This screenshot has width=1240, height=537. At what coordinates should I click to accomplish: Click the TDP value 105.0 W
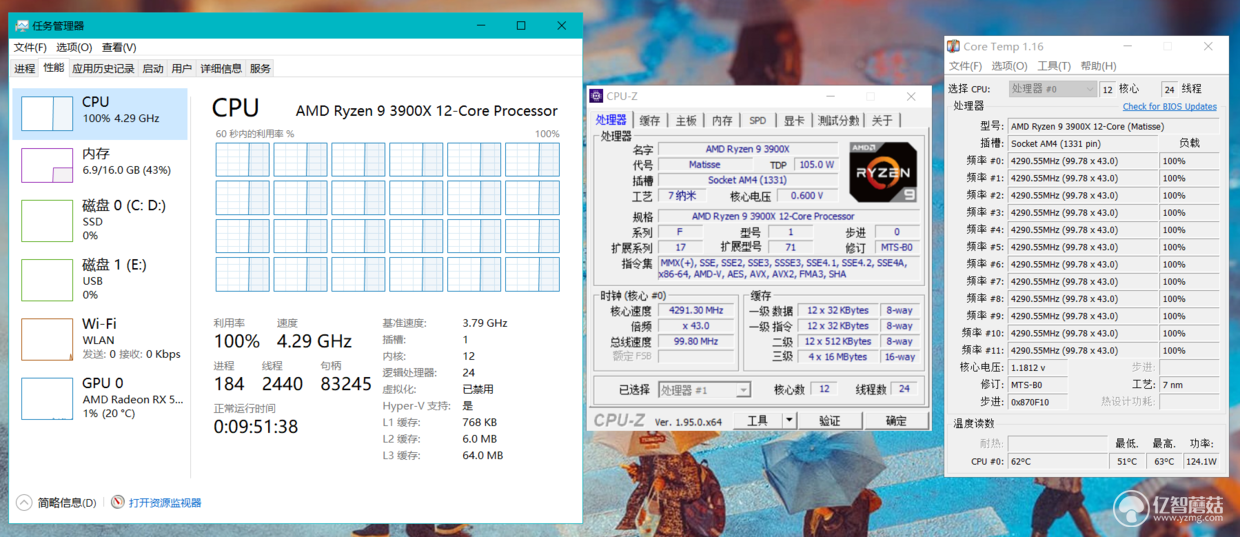click(815, 165)
